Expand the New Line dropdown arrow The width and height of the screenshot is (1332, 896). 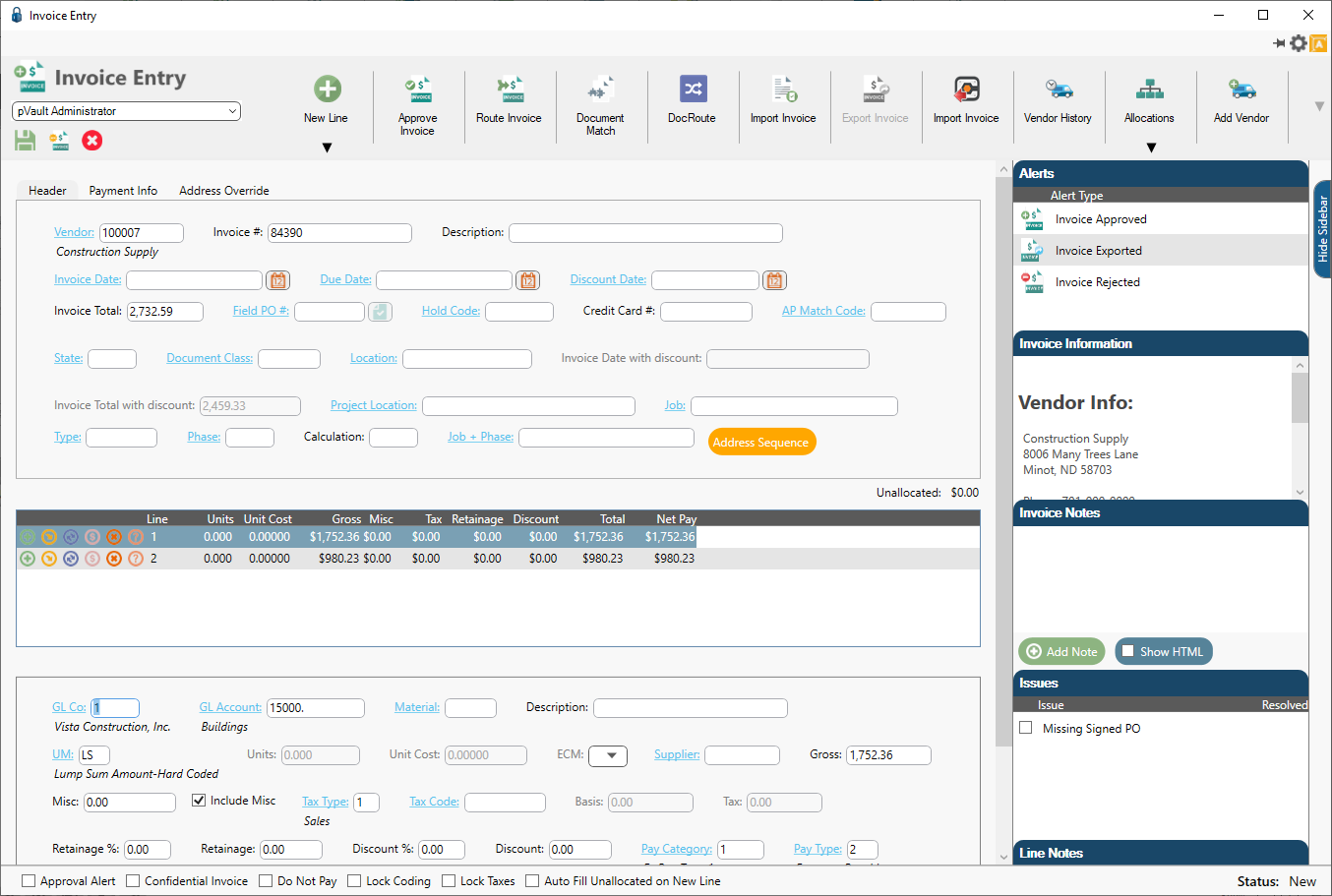[328, 148]
